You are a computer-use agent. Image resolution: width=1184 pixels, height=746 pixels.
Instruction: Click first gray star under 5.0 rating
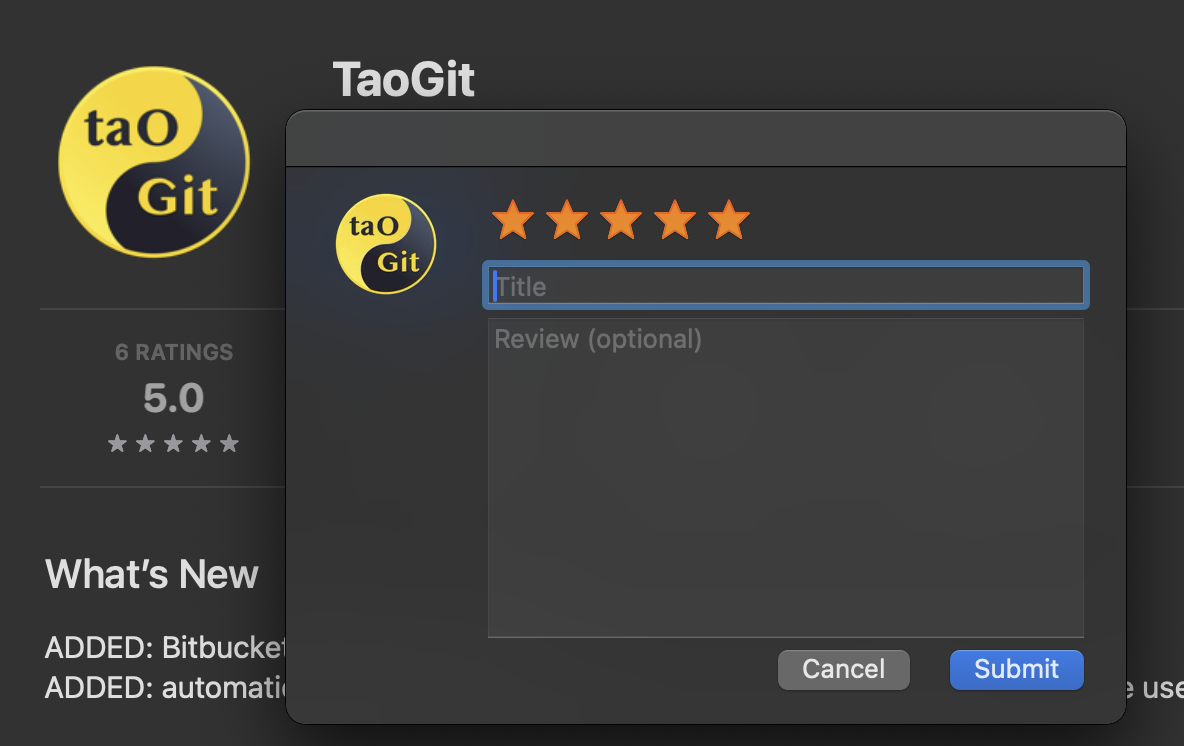[x=117, y=443]
